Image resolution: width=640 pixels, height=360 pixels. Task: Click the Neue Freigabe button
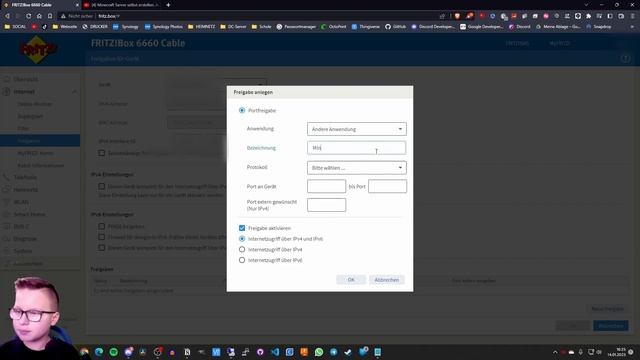click(x=607, y=309)
